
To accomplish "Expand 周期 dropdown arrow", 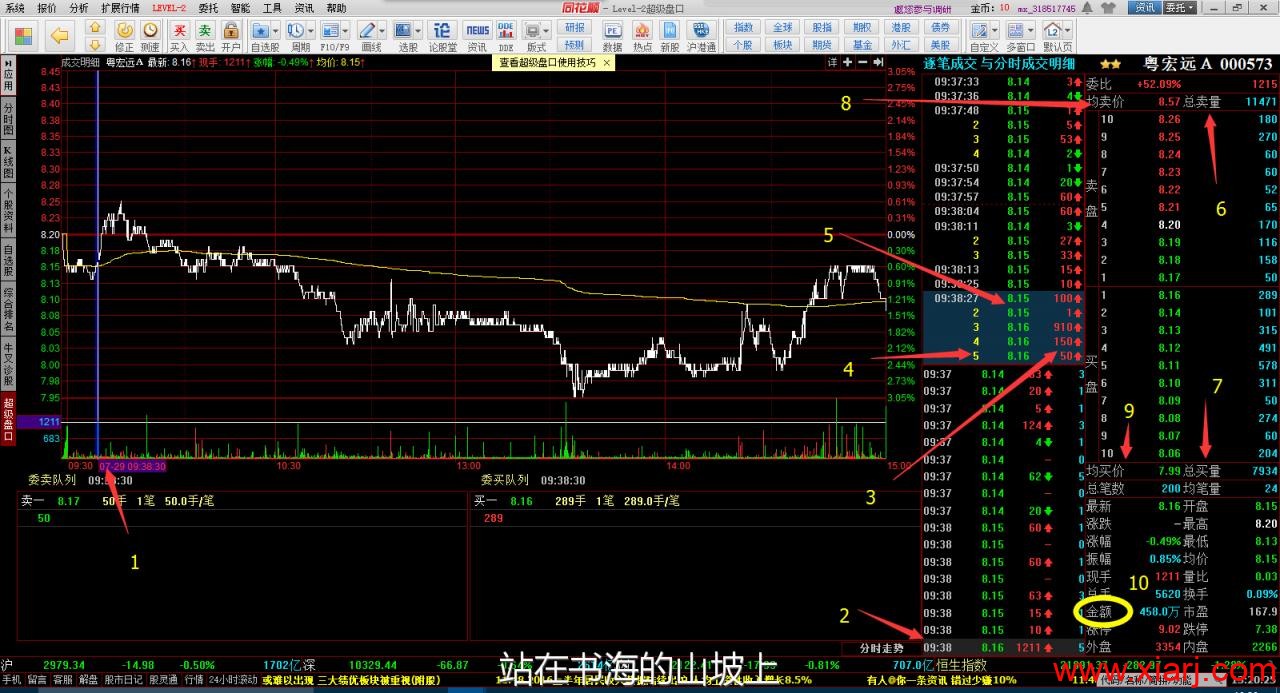I will 312,31.
